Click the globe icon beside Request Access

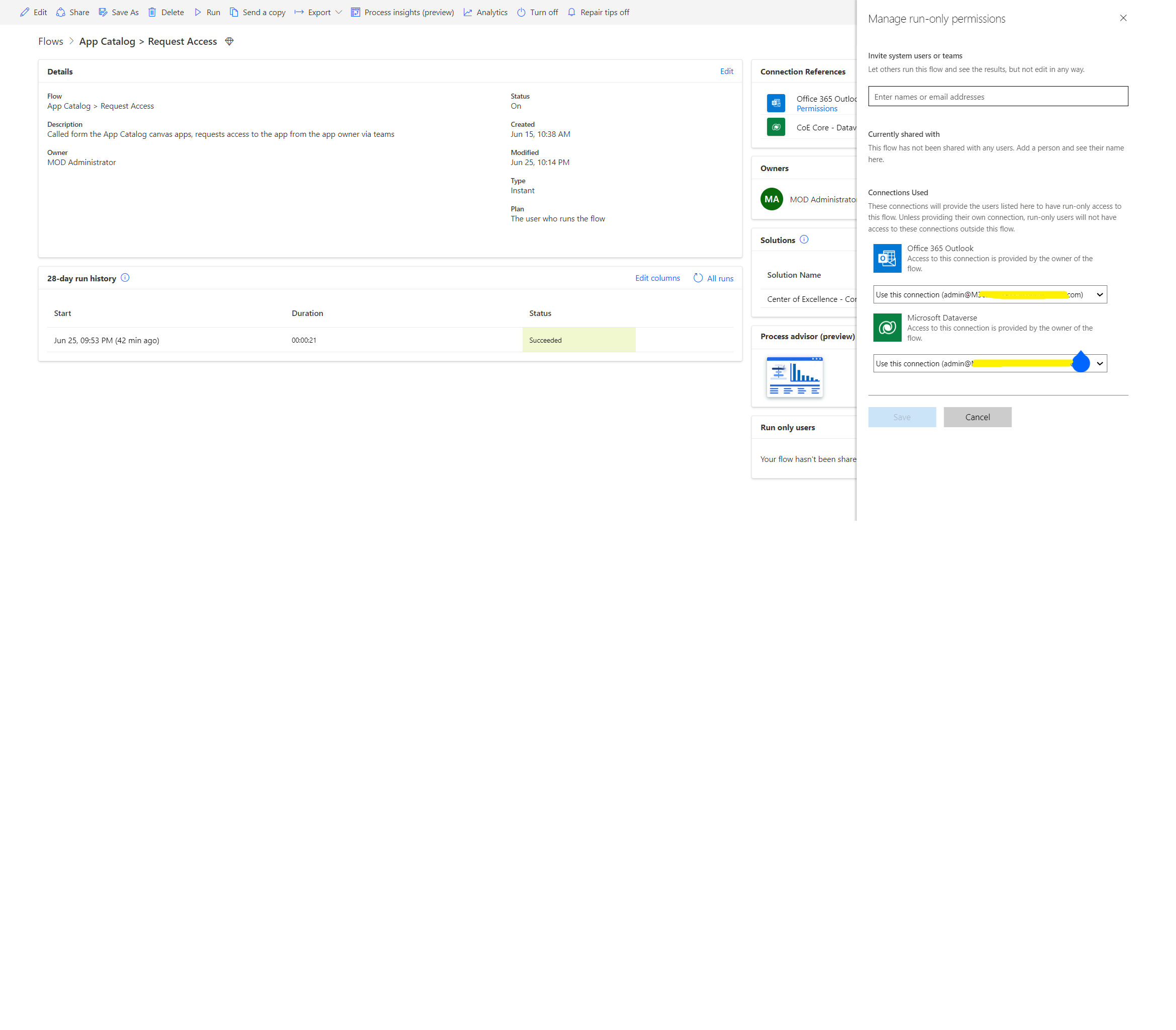(229, 41)
